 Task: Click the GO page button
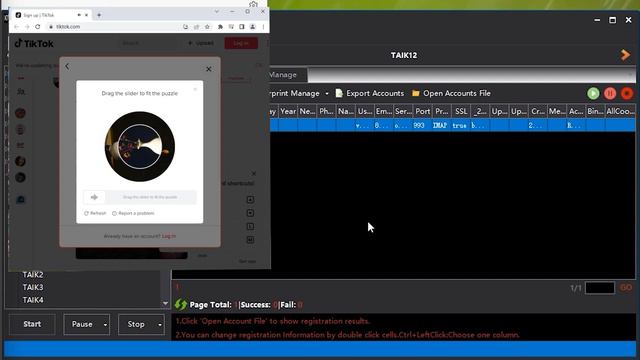pos(626,288)
